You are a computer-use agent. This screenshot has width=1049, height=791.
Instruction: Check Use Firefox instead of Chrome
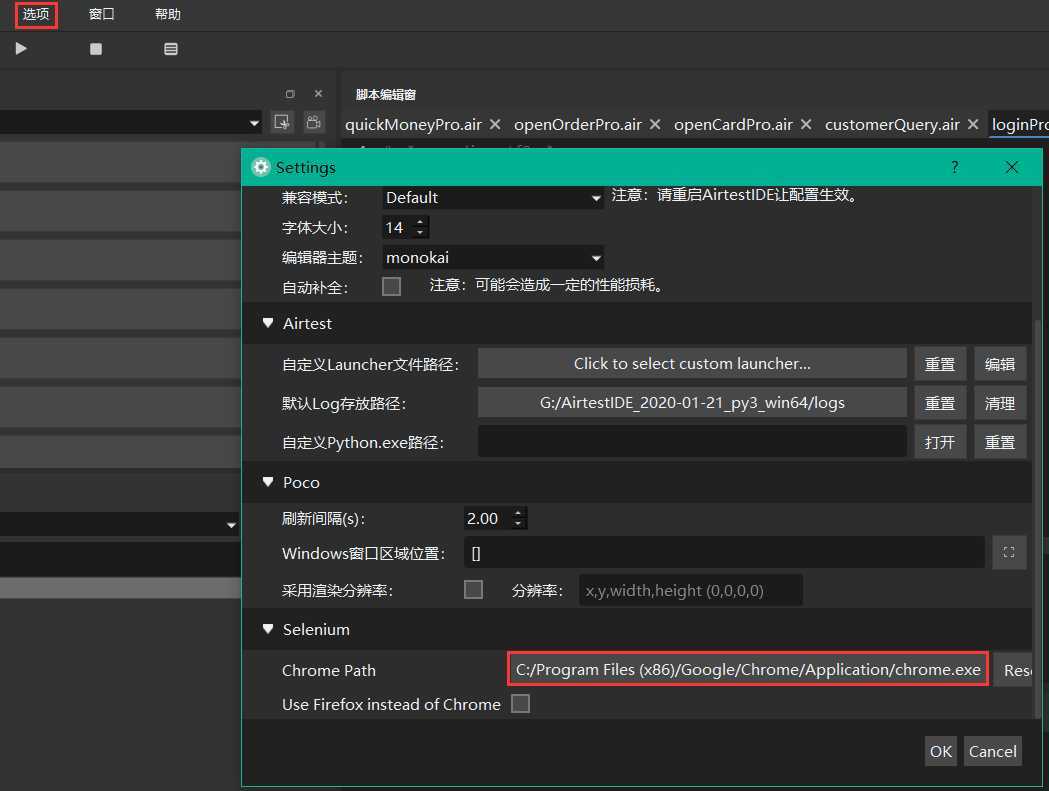520,703
